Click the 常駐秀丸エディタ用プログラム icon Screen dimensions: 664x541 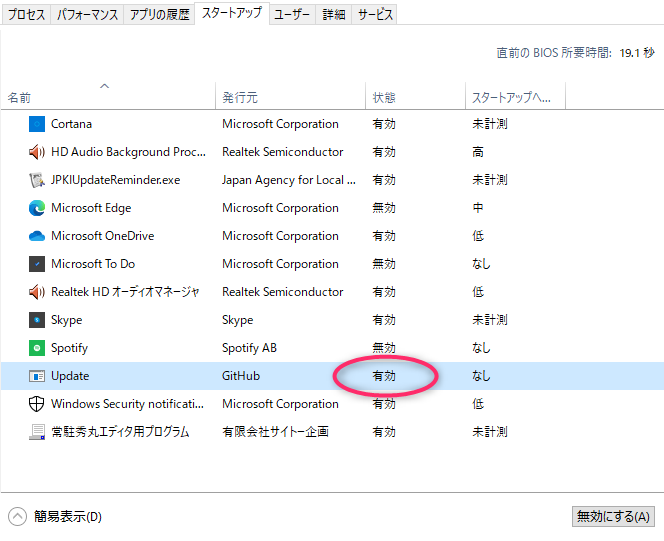click(37, 432)
